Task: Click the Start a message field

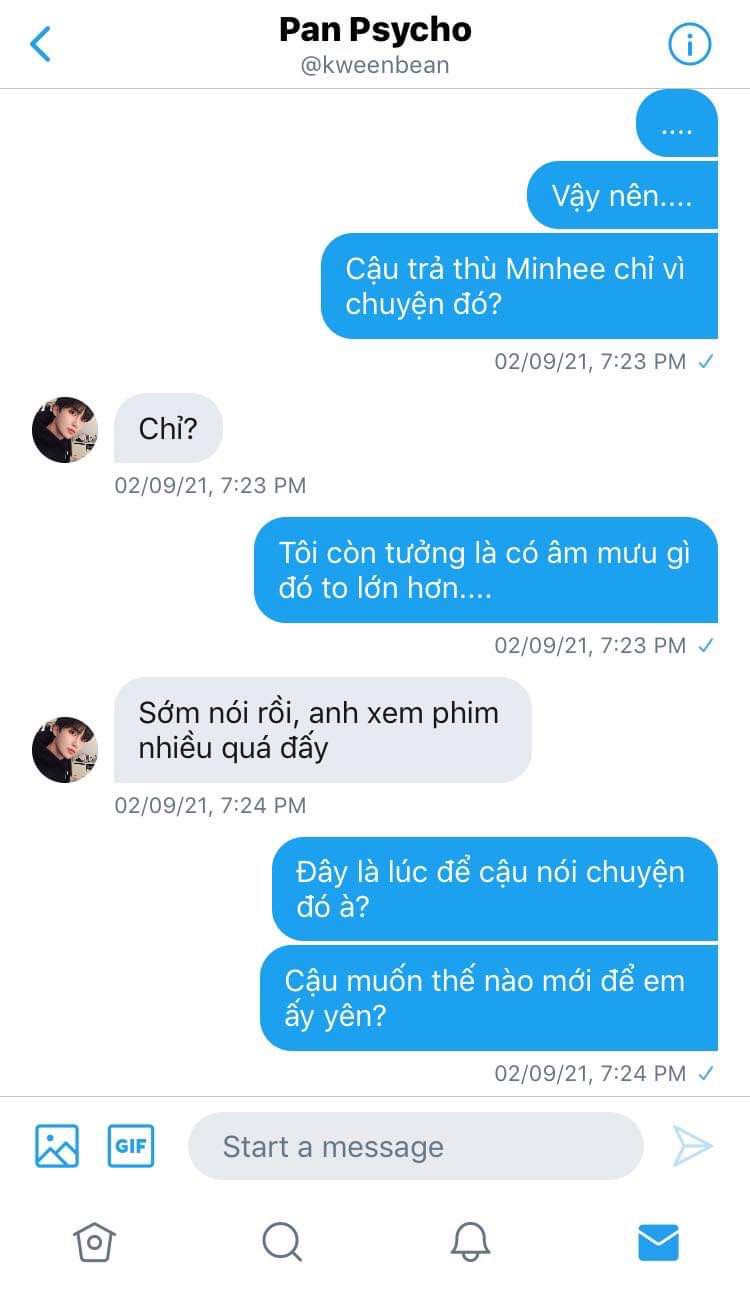Action: pyautogui.click(x=416, y=1146)
